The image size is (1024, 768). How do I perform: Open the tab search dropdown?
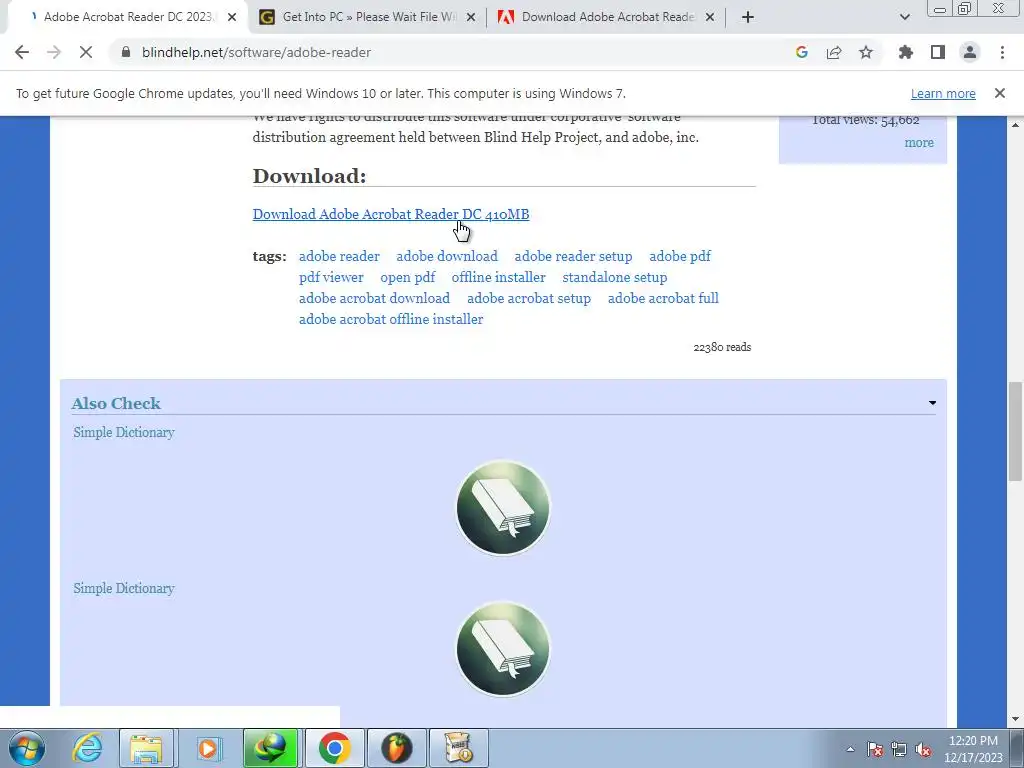(904, 17)
